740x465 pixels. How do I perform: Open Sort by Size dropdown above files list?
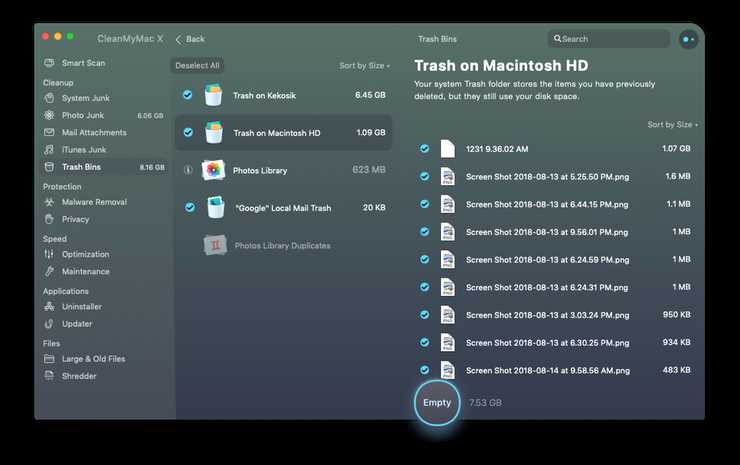pos(673,125)
